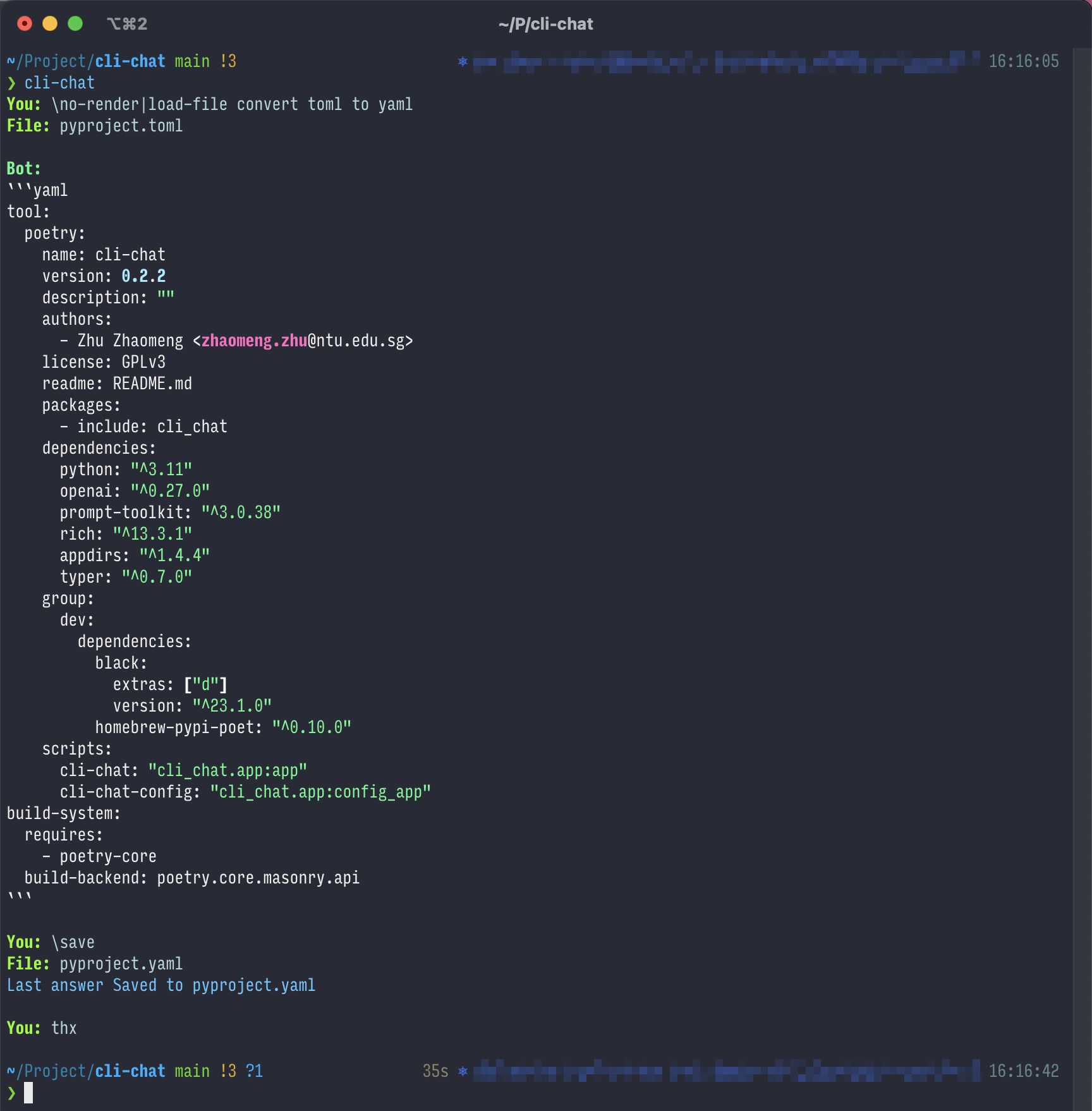Click the vertical scrollbar on the right edge
This screenshot has width=1092, height=1111.
tap(1082, 579)
